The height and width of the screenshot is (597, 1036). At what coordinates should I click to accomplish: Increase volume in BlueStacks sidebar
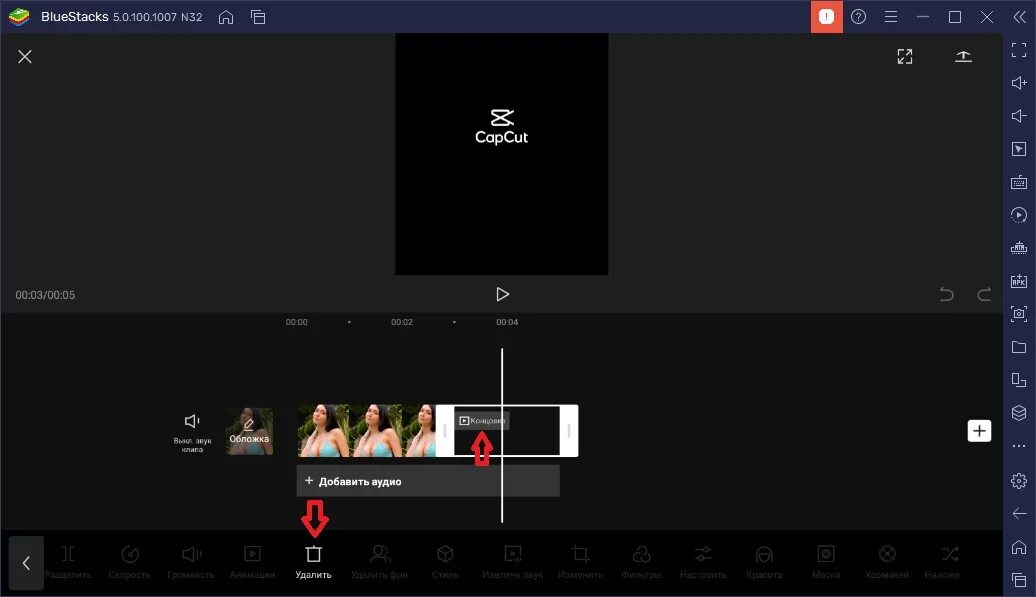pos(1019,83)
